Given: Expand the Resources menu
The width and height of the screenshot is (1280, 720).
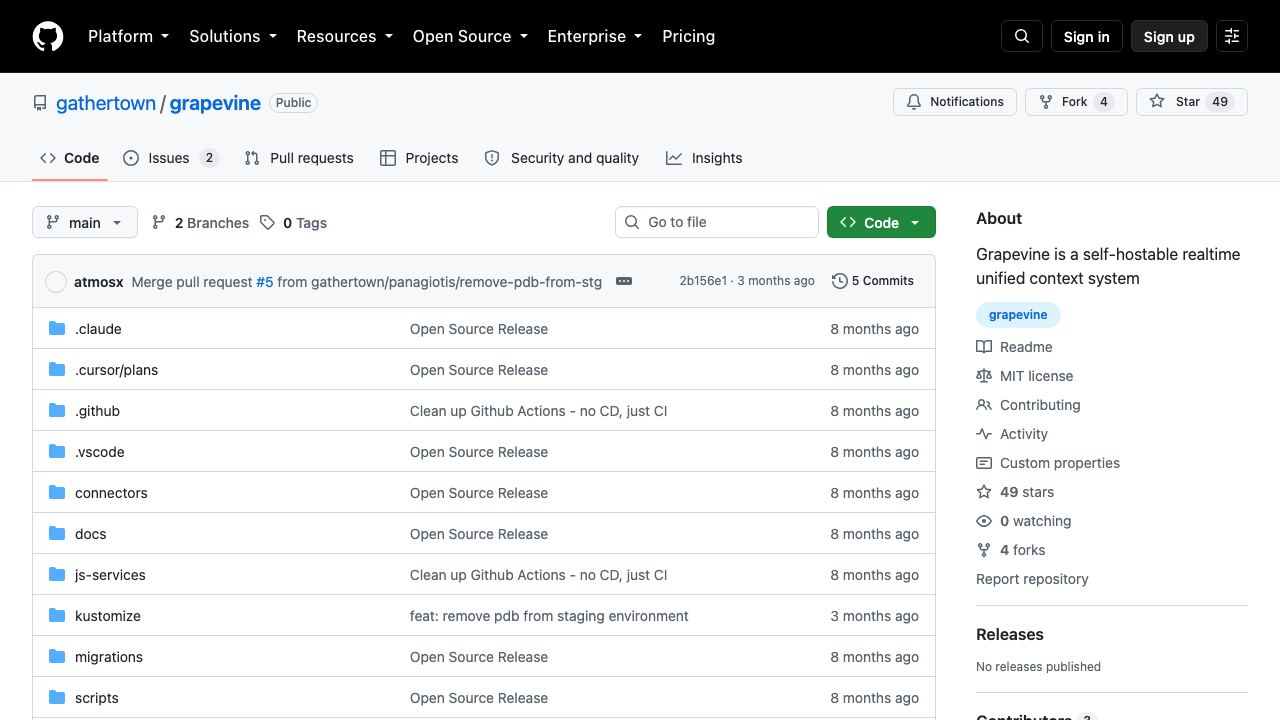Looking at the screenshot, I should [345, 36].
